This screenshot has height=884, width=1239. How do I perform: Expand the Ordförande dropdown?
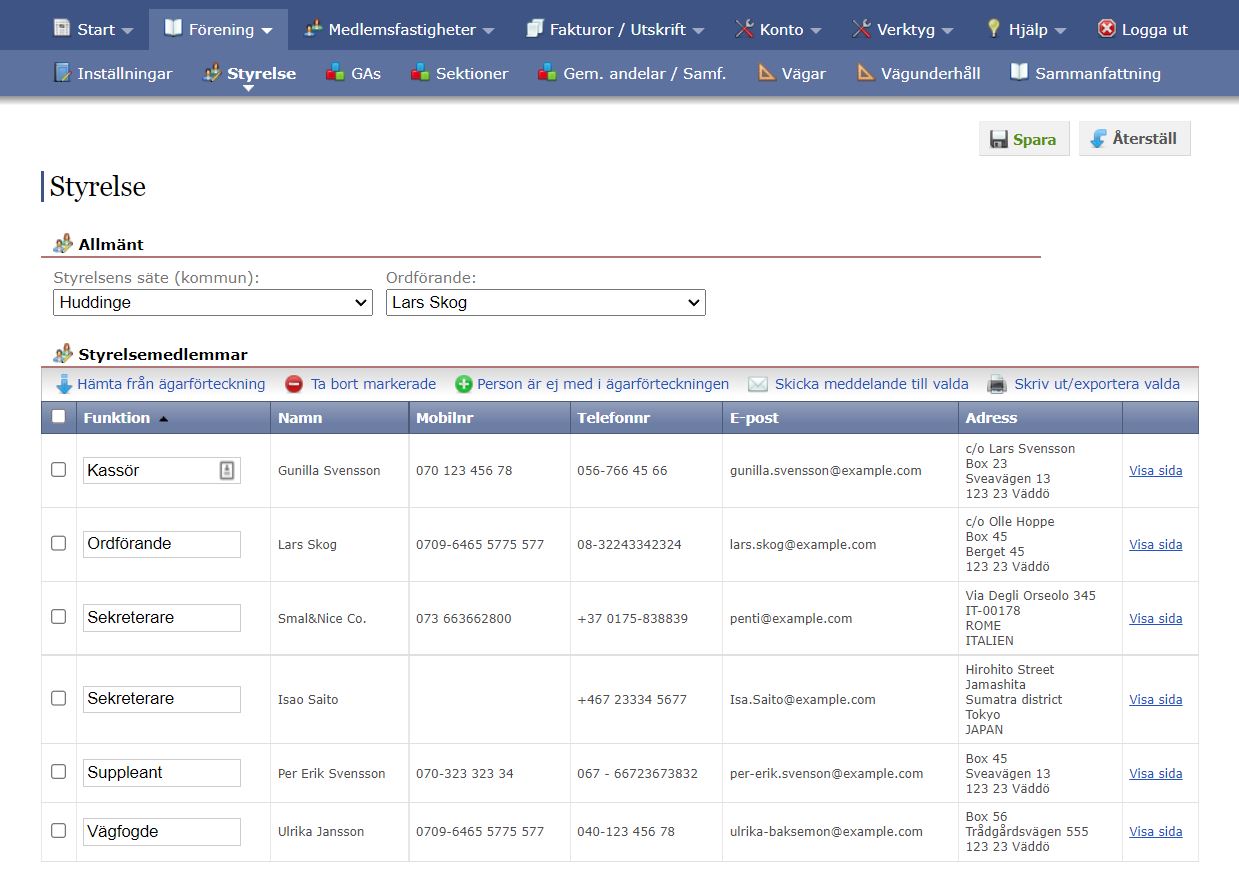pyautogui.click(x=545, y=302)
